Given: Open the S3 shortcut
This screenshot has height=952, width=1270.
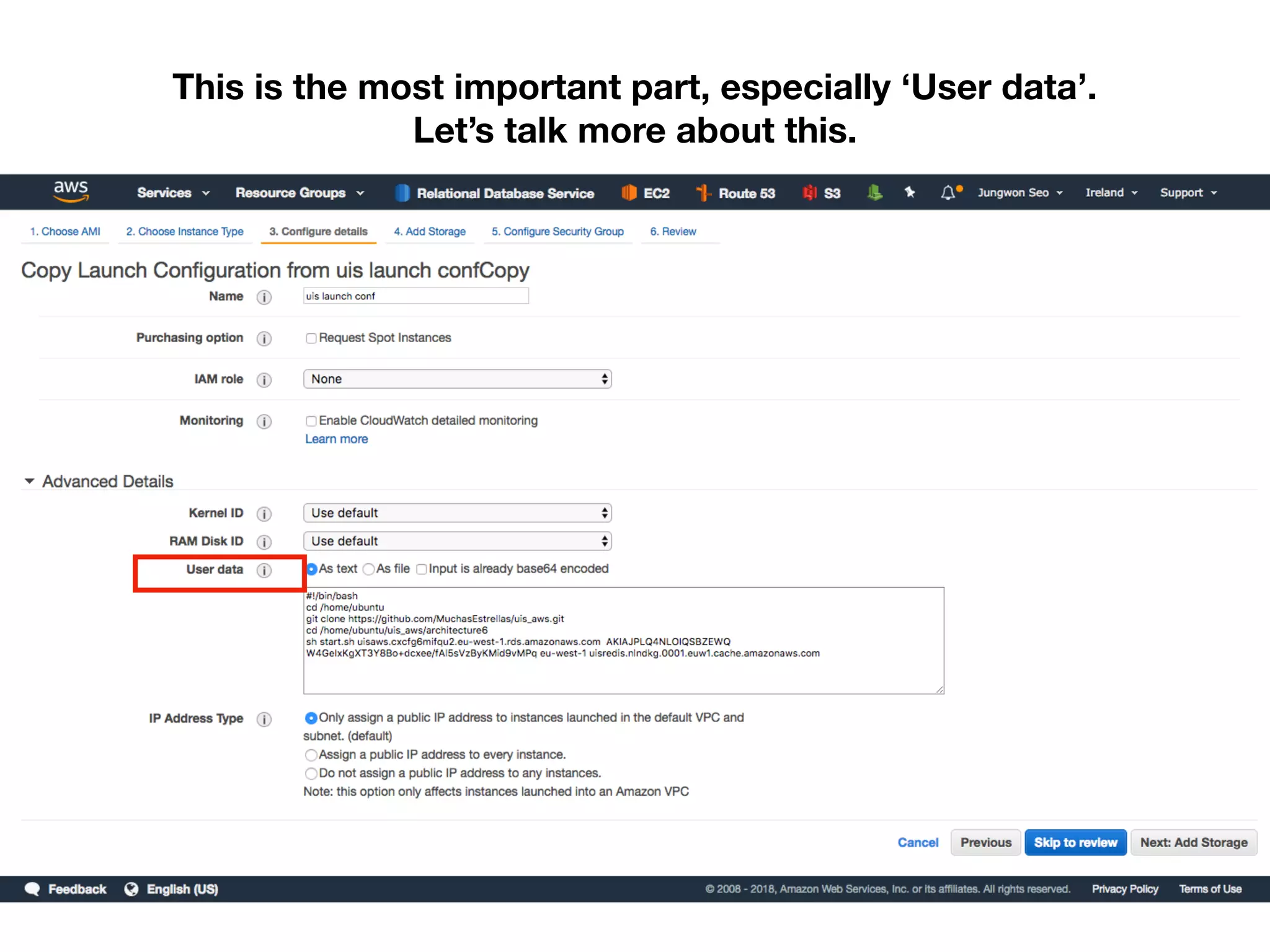Looking at the screenshot, I should 822,193.
